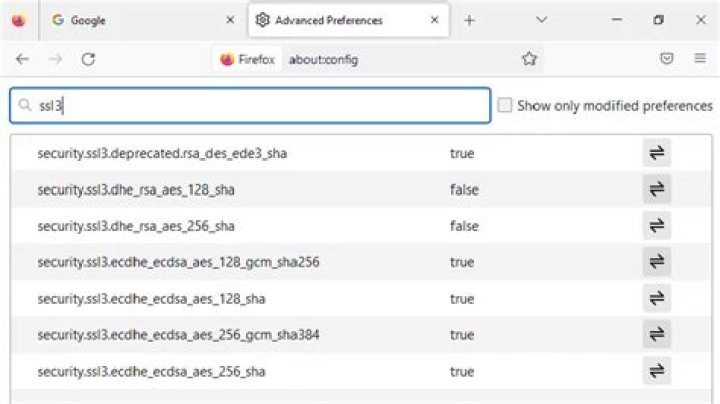Open Save to Pocket button
The image size is (720, 404).
(666, 58)
